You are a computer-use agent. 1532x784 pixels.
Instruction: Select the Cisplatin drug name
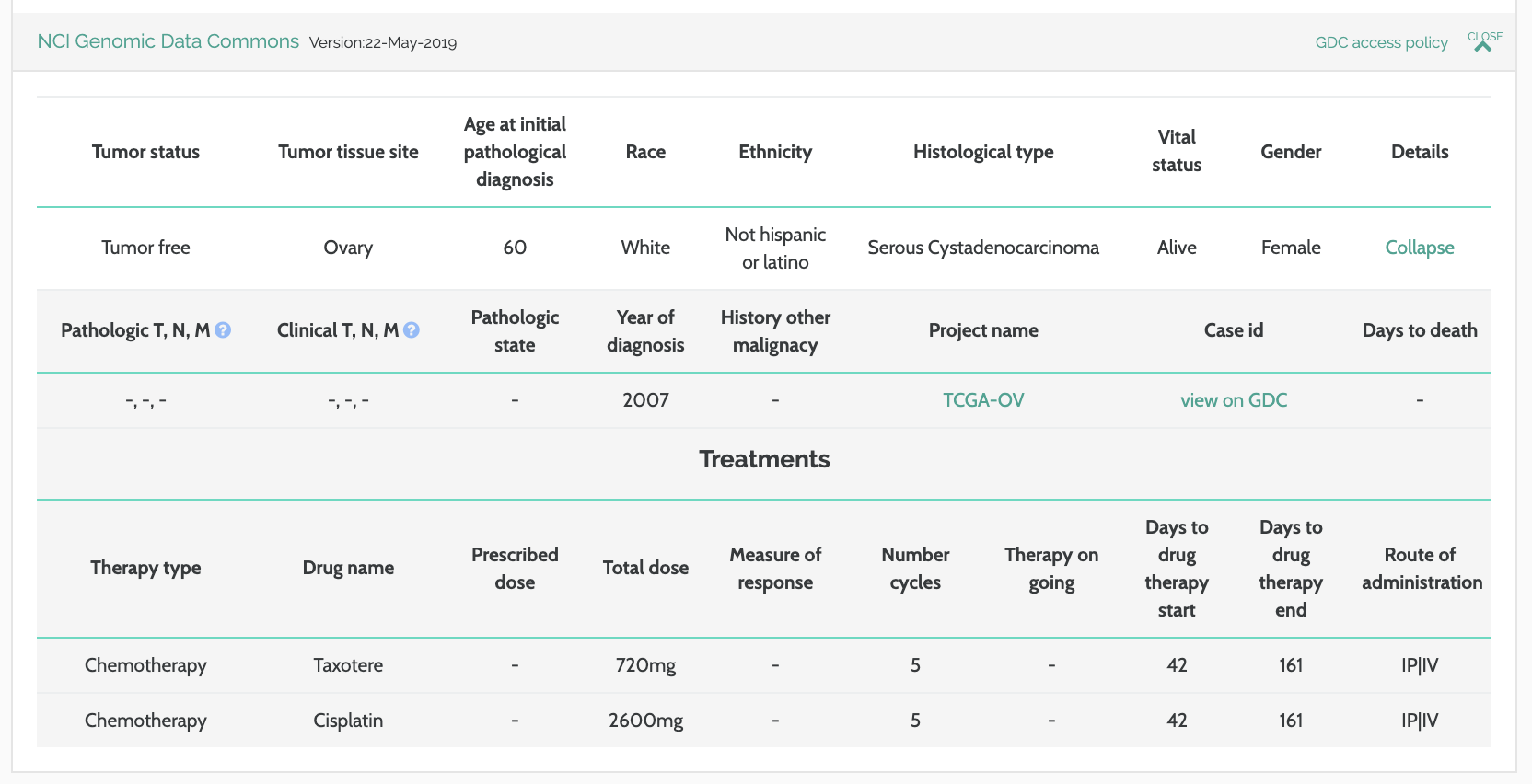(x=348, y=721)
